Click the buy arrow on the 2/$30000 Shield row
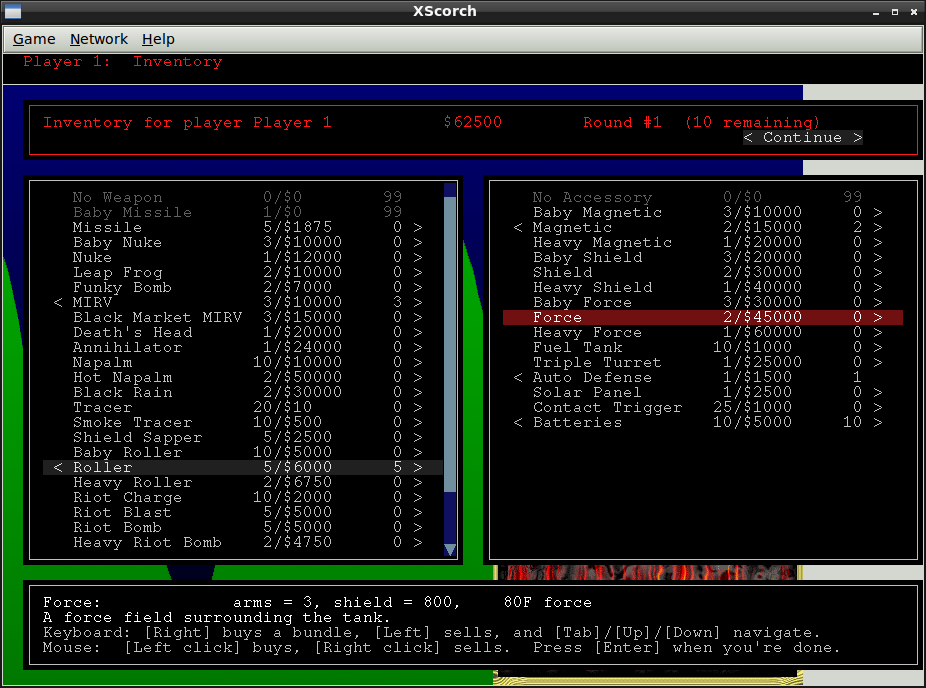This screenshot has height=688, width=926. pyautogui.click(x=878, y=272)
